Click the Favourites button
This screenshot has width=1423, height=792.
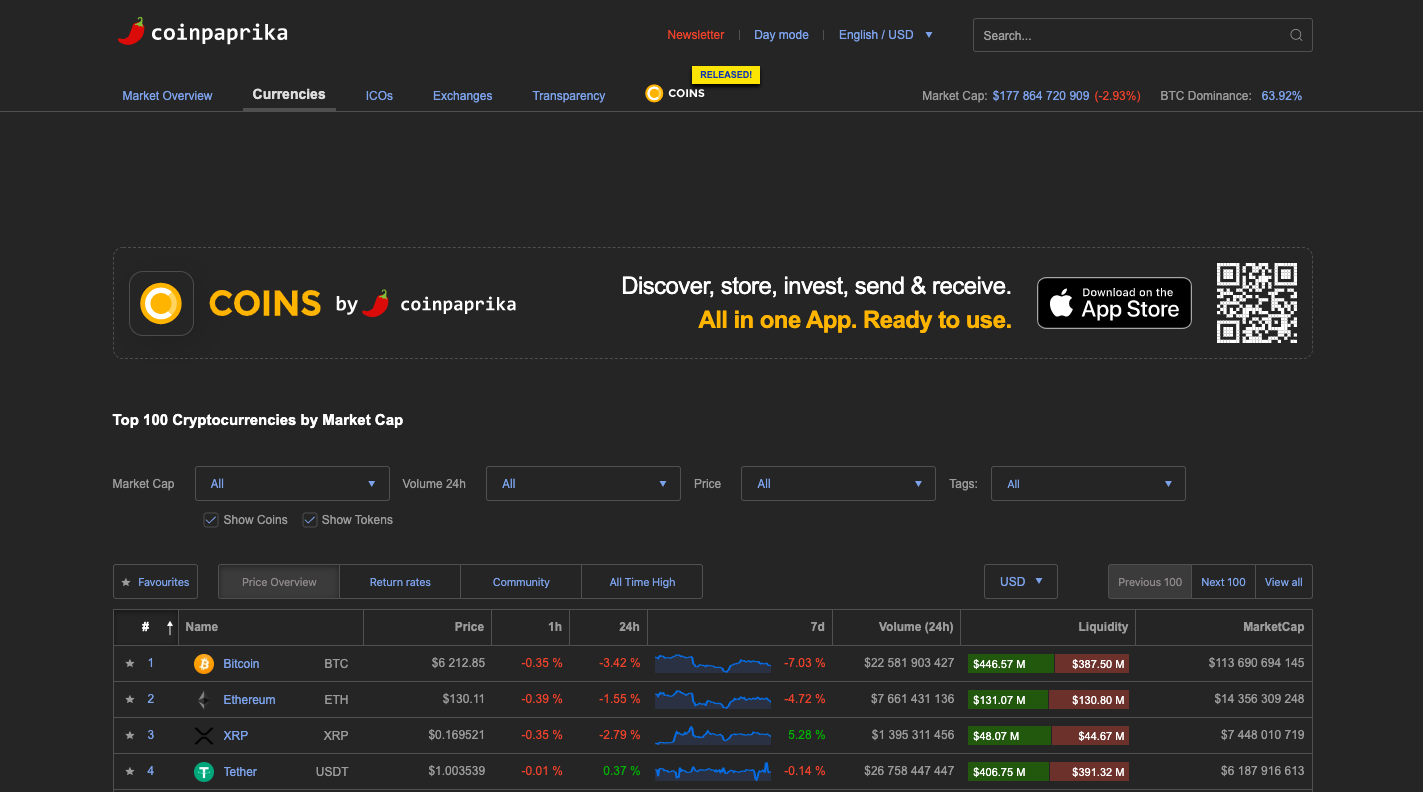(x=155, y=582)
